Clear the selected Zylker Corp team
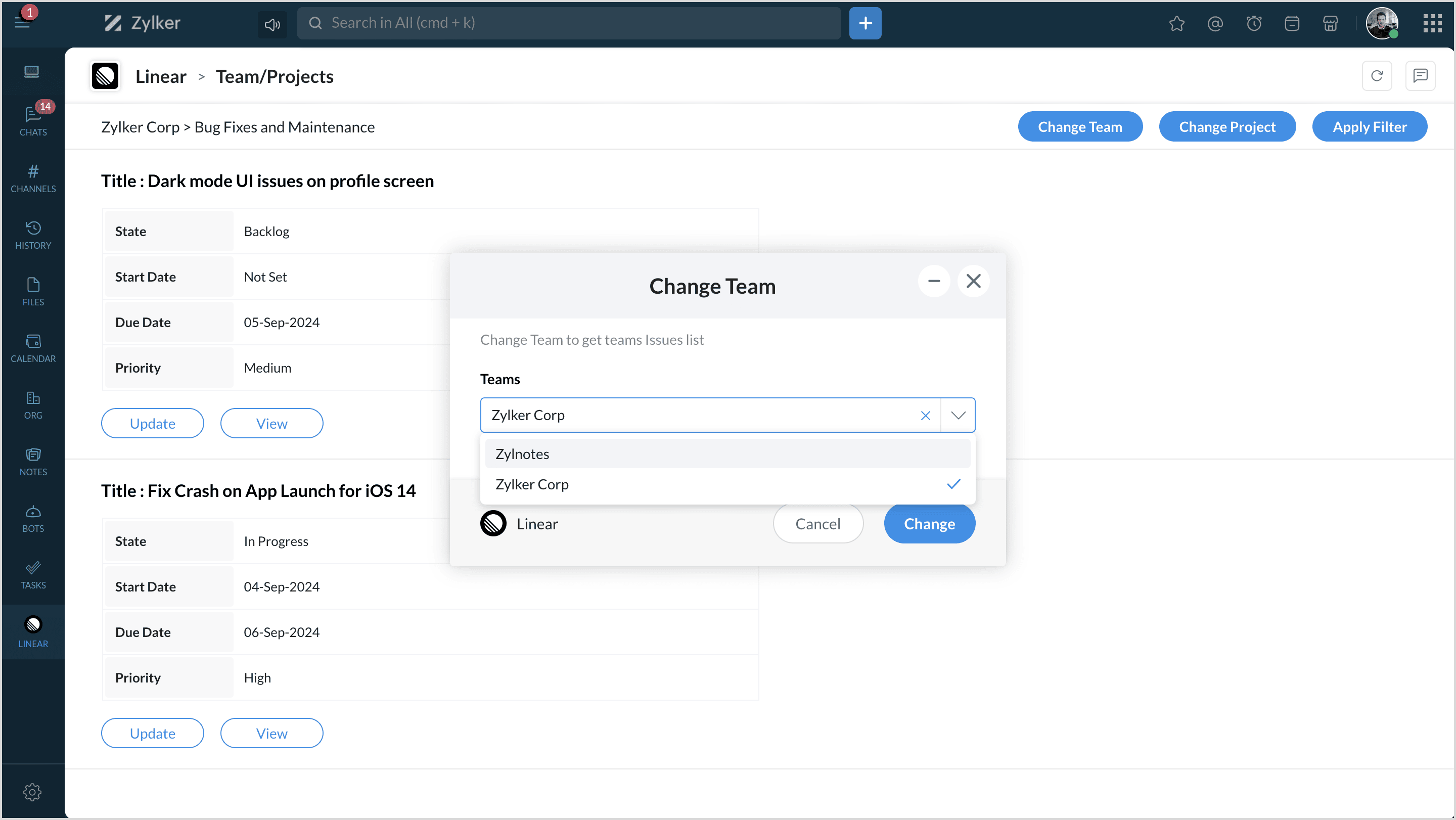Image resolution: width=1456 pixels, height=820 pixels. (x=925, y=416)
